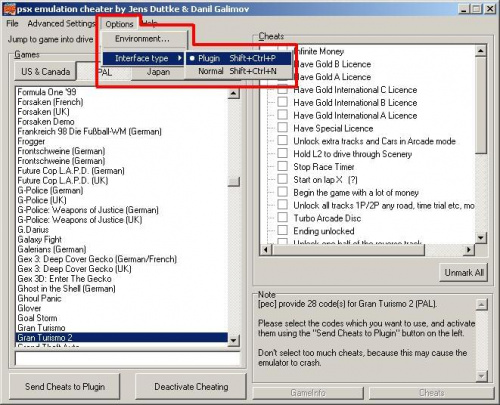Click the games list scroll up arrow
Viewport: 500px width, 405px height.
pos(233,93)
